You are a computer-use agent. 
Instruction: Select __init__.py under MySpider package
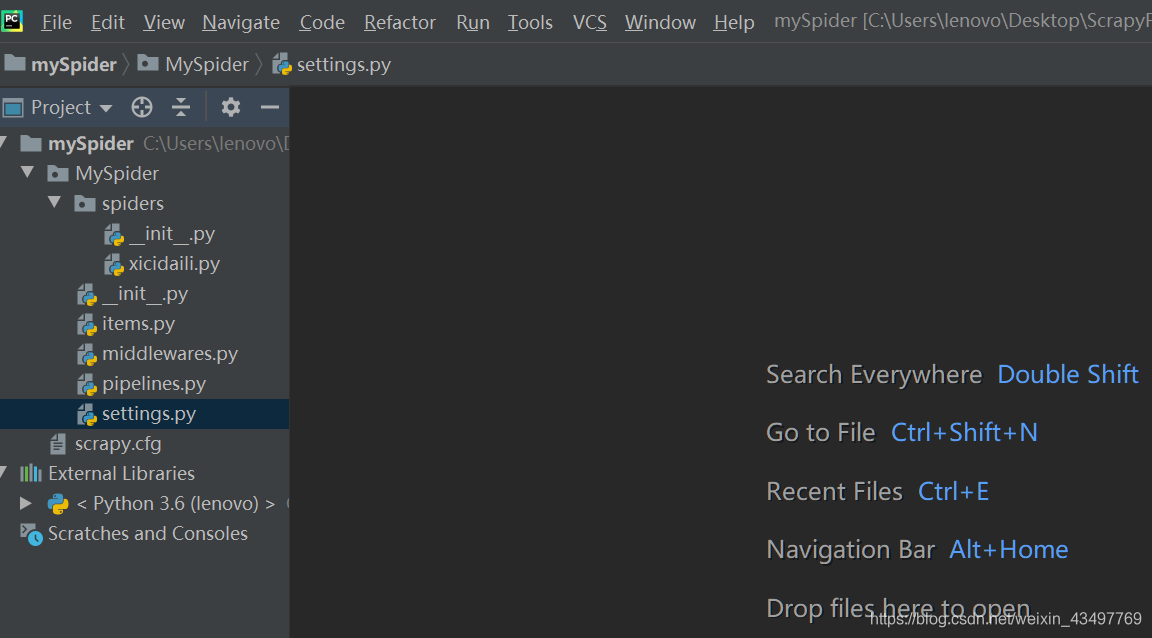[145, 294]
